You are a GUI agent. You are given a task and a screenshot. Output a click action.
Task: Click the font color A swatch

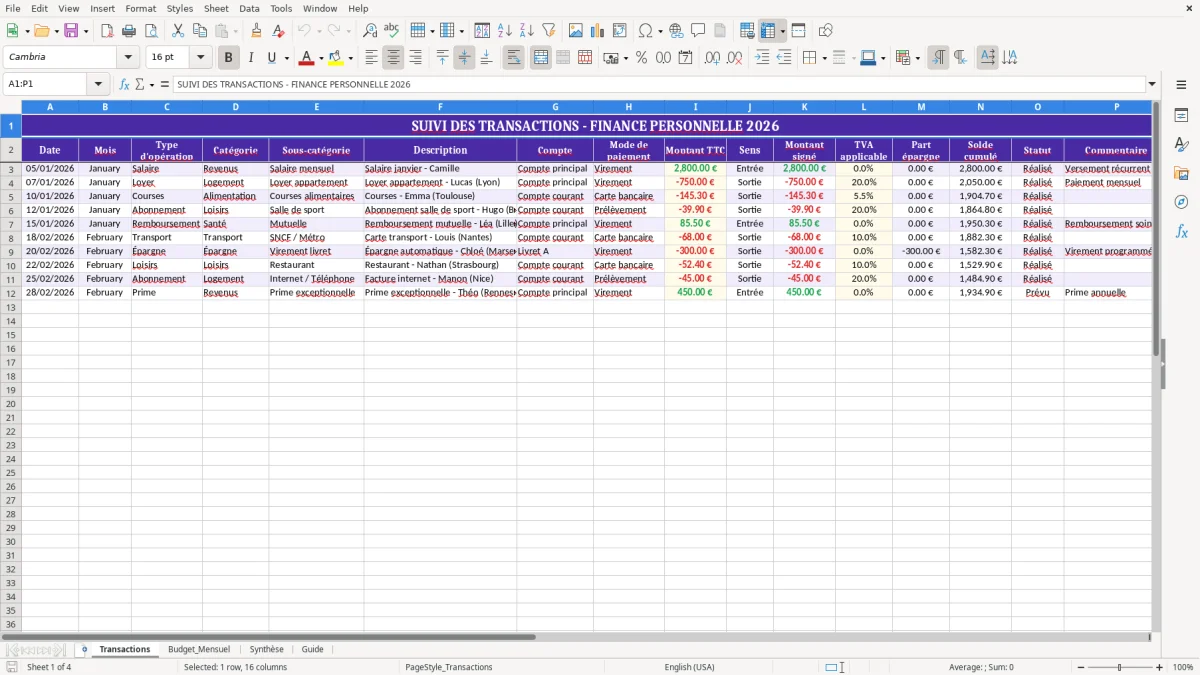[307, 58]
